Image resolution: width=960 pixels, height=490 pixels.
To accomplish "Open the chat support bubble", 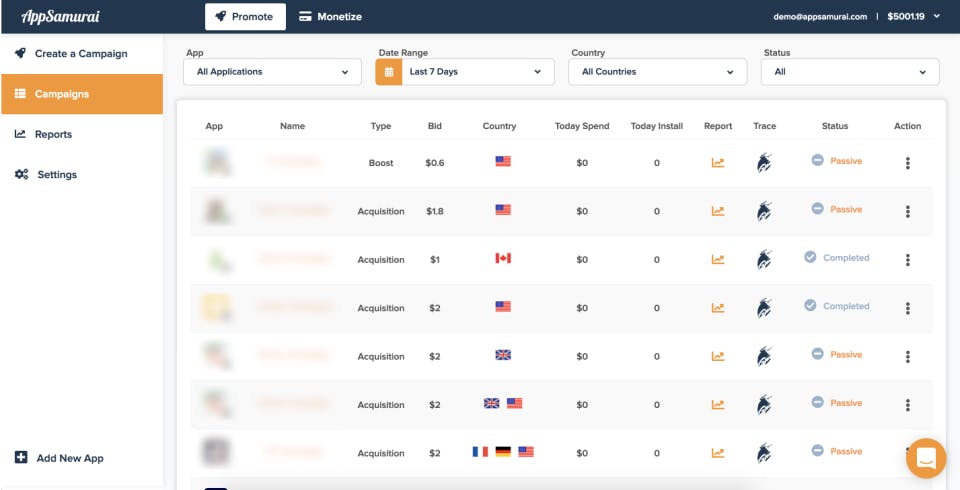I will coord(926,458).
